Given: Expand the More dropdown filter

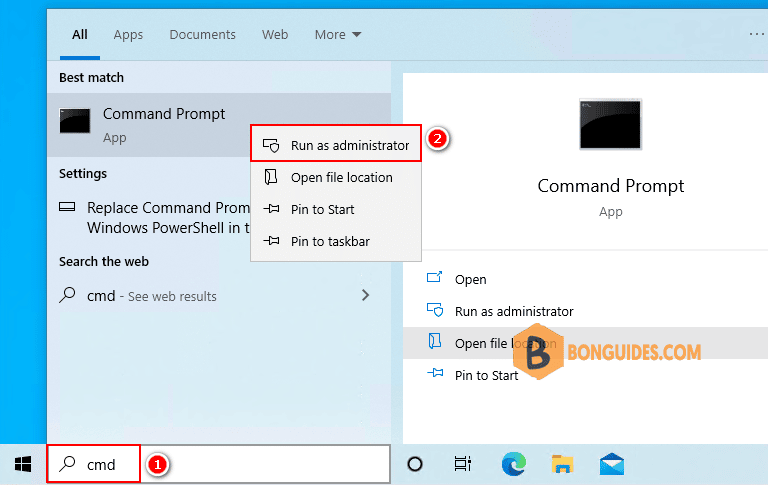Looking at the screenshot, I should [338, 34].
